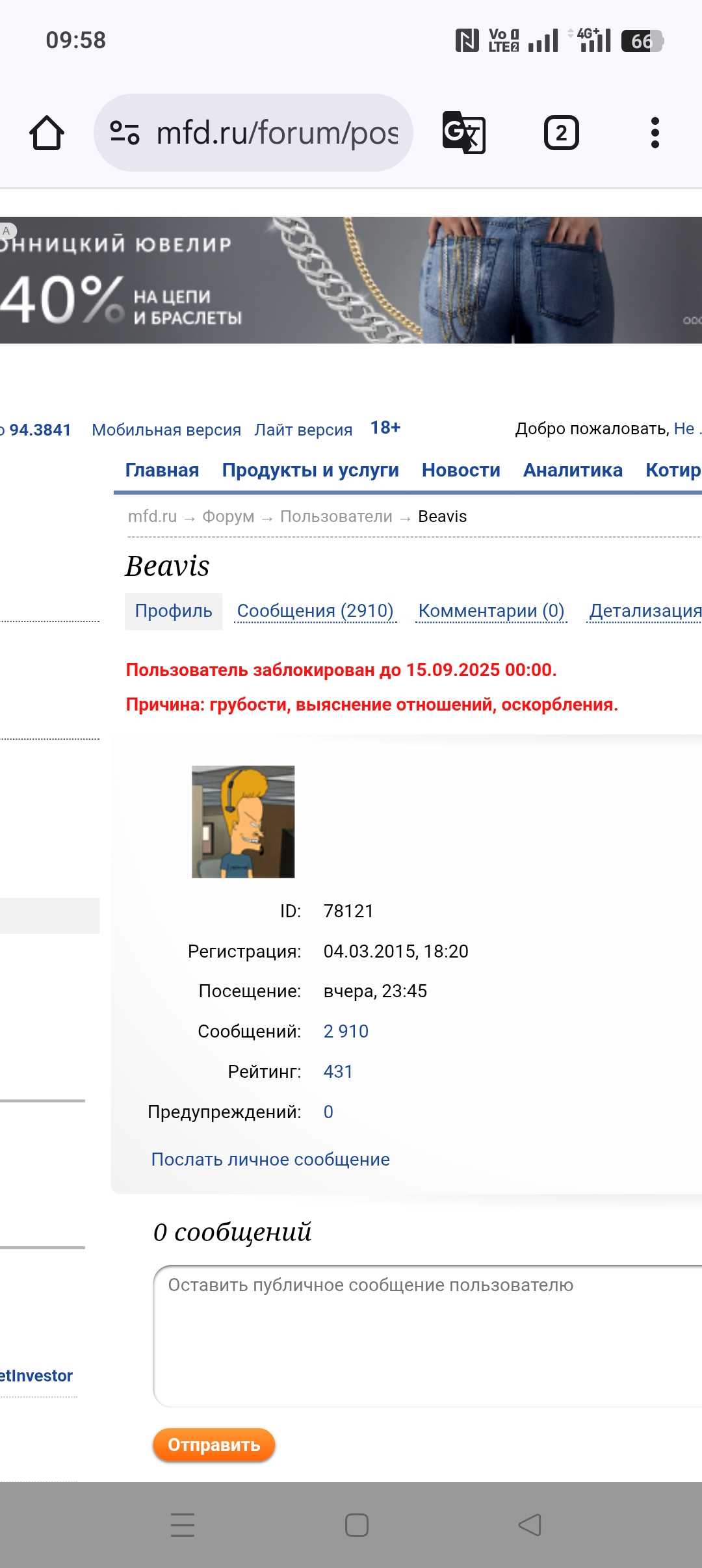Tap the Google Translate icon
This screenshot has height=1568, width=702.
pos(463,133)
